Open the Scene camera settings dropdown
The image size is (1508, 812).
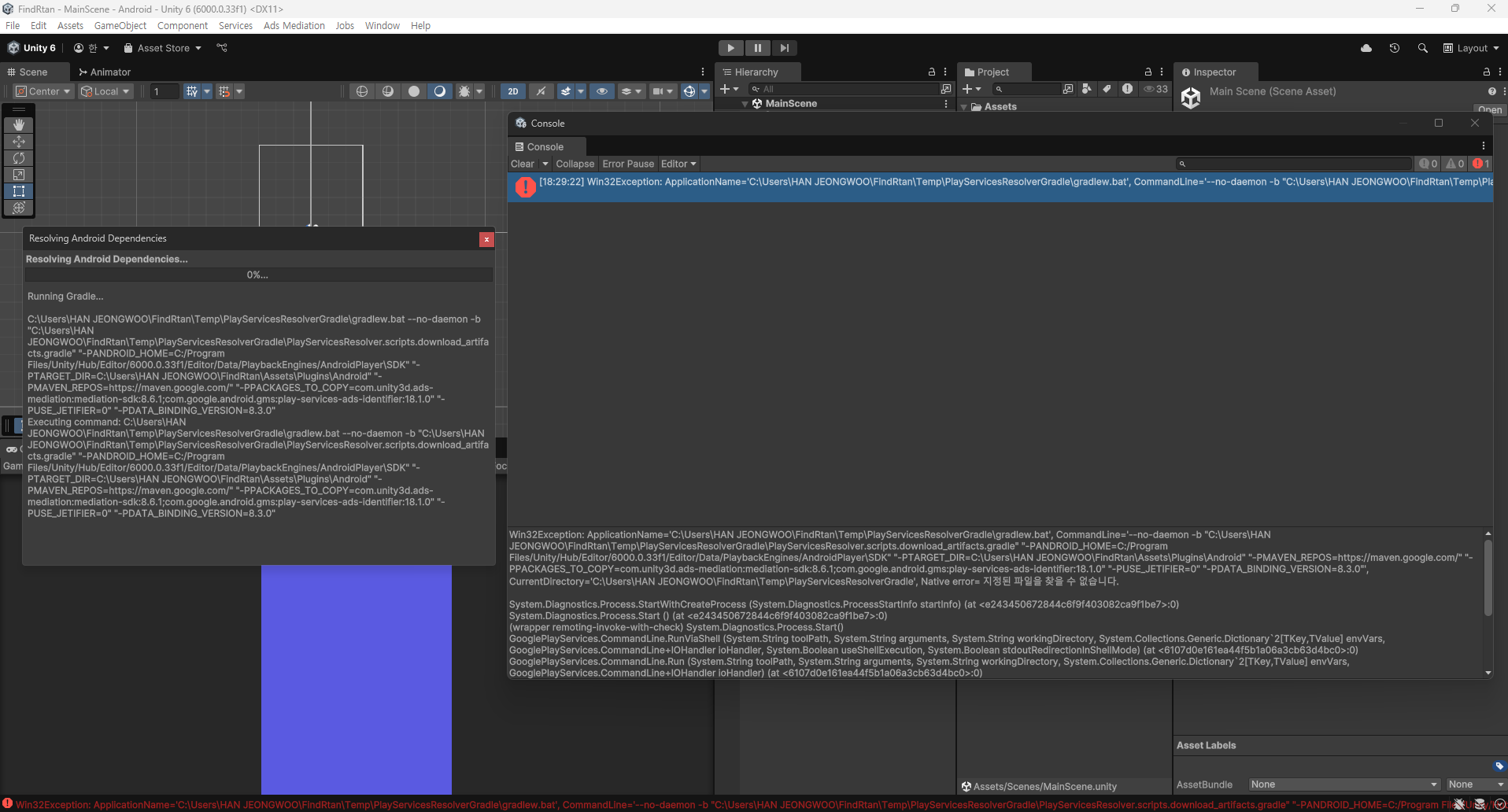(662, 91)
